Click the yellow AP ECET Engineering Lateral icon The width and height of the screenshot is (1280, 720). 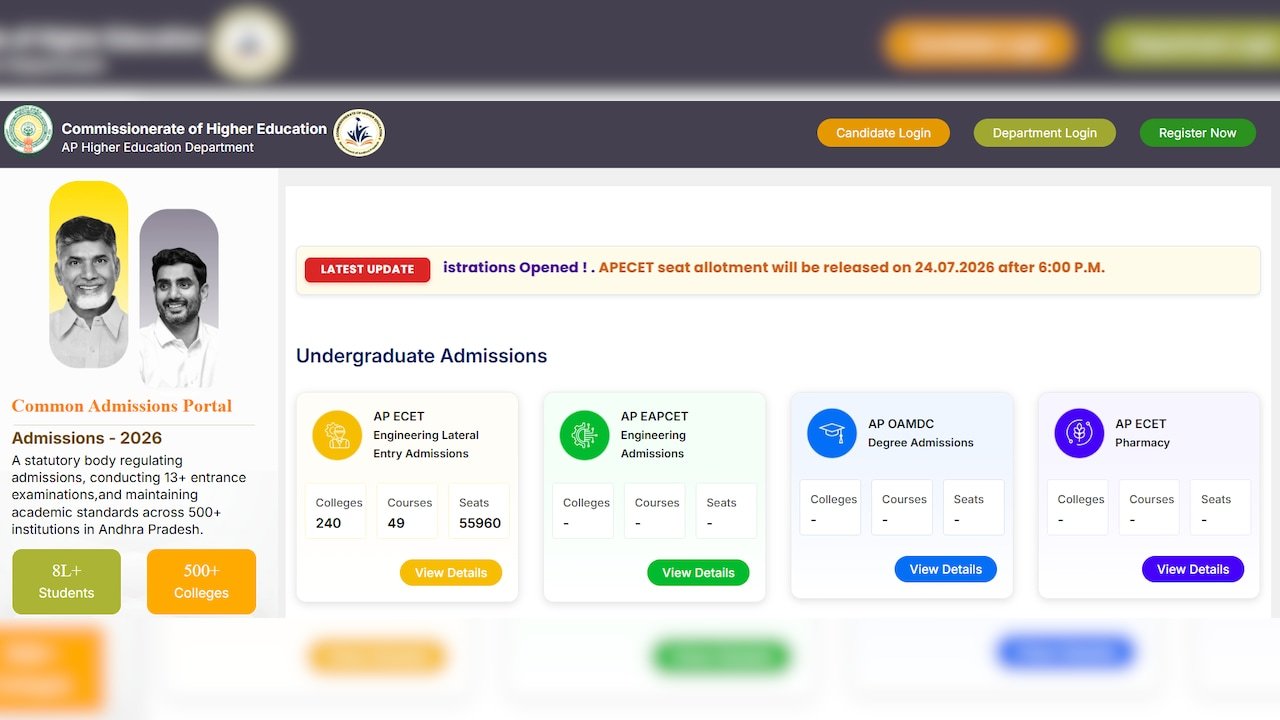point(337,435)
